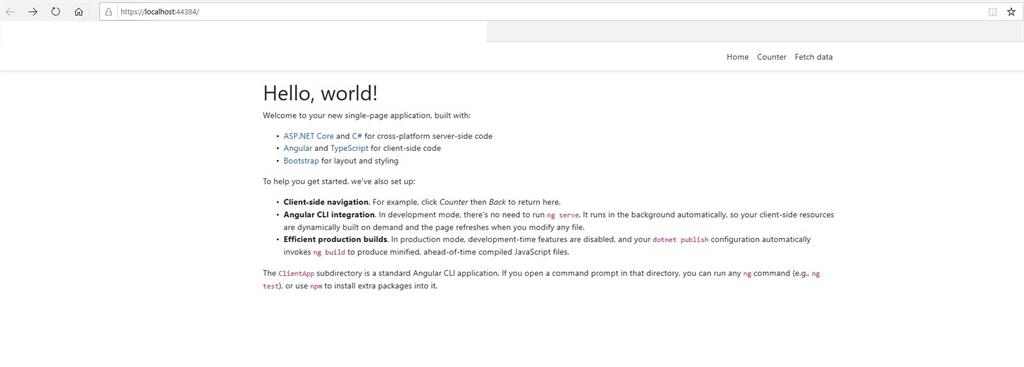Add page to favorites with star icon
The image size is (1024, 367).
click(x=1012, y=12)
